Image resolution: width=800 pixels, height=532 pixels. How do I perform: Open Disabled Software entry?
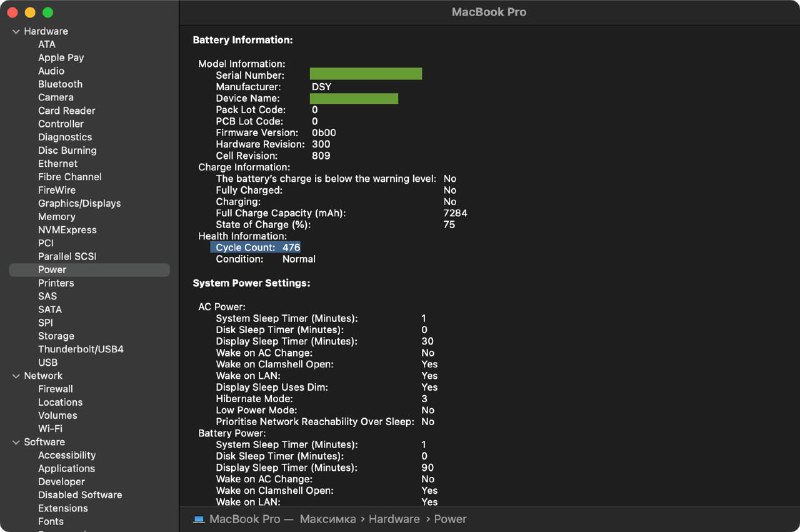[80, 495]
